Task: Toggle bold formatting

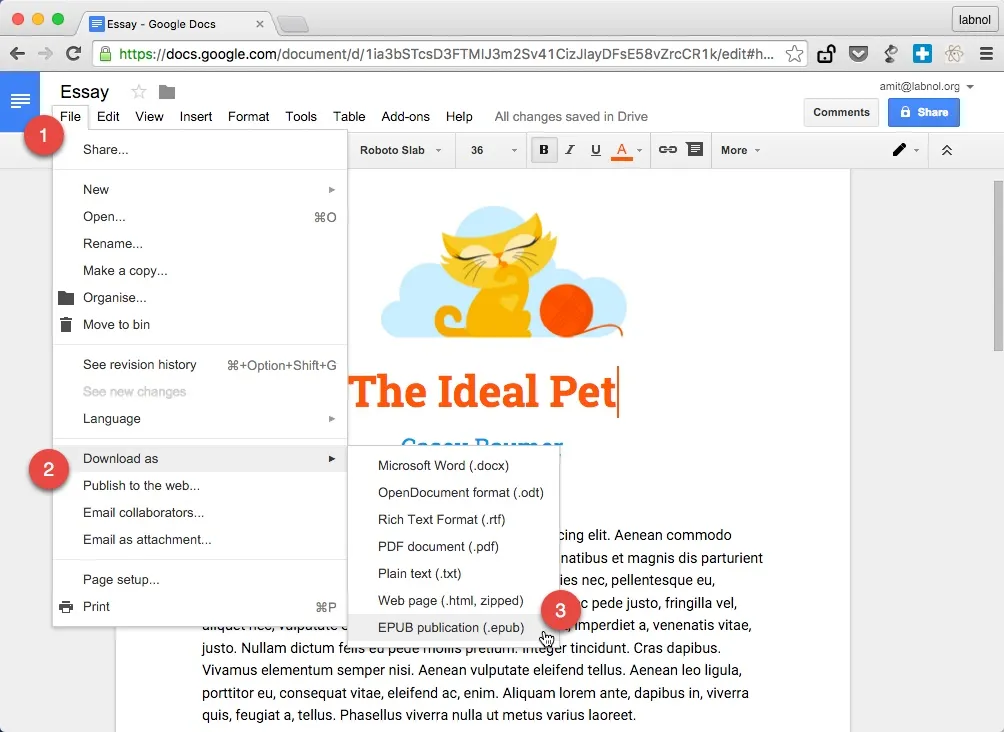Action: tap(543, 150)
